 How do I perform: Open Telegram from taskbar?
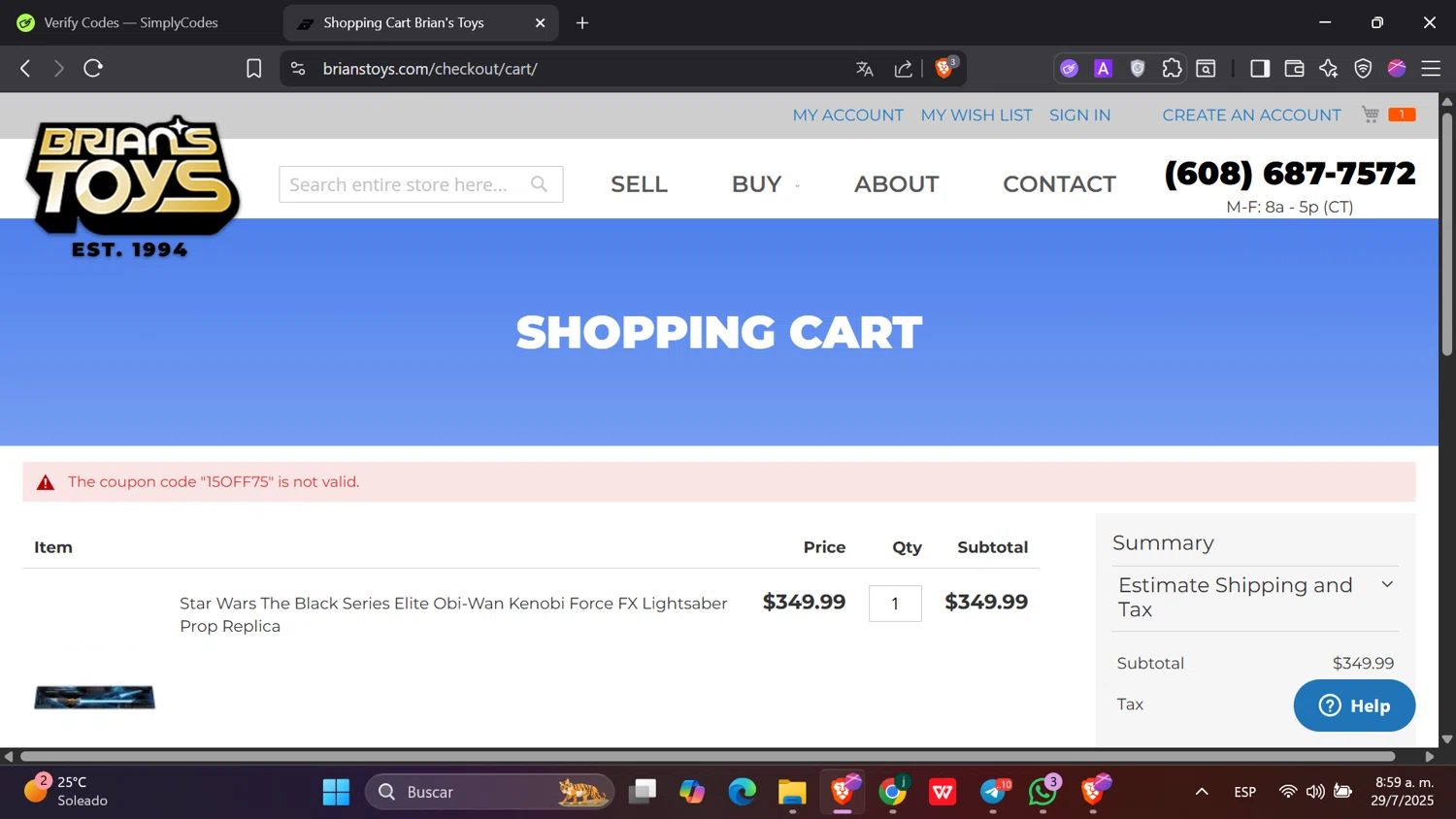click(x=993, y=792)
